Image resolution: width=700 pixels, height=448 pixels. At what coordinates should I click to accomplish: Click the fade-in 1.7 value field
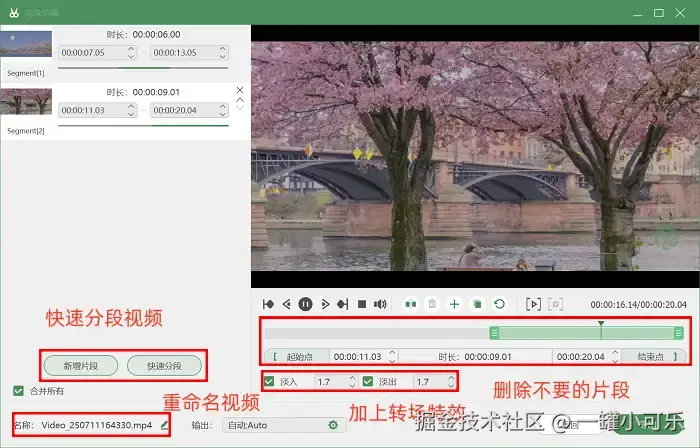[335, 382]
